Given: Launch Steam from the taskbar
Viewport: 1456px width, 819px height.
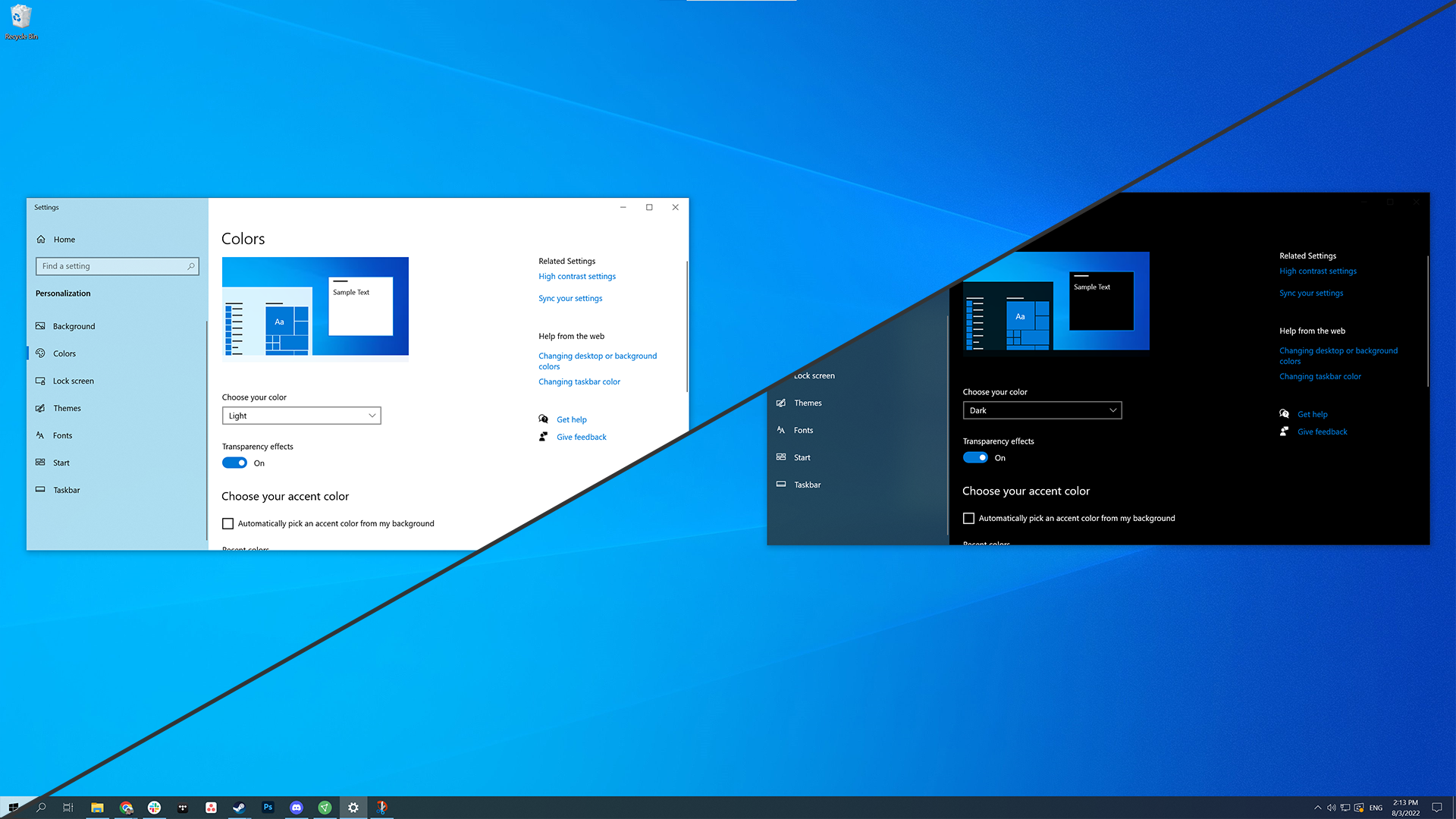Looking at the screenshot, I should (x=239, y=807).
